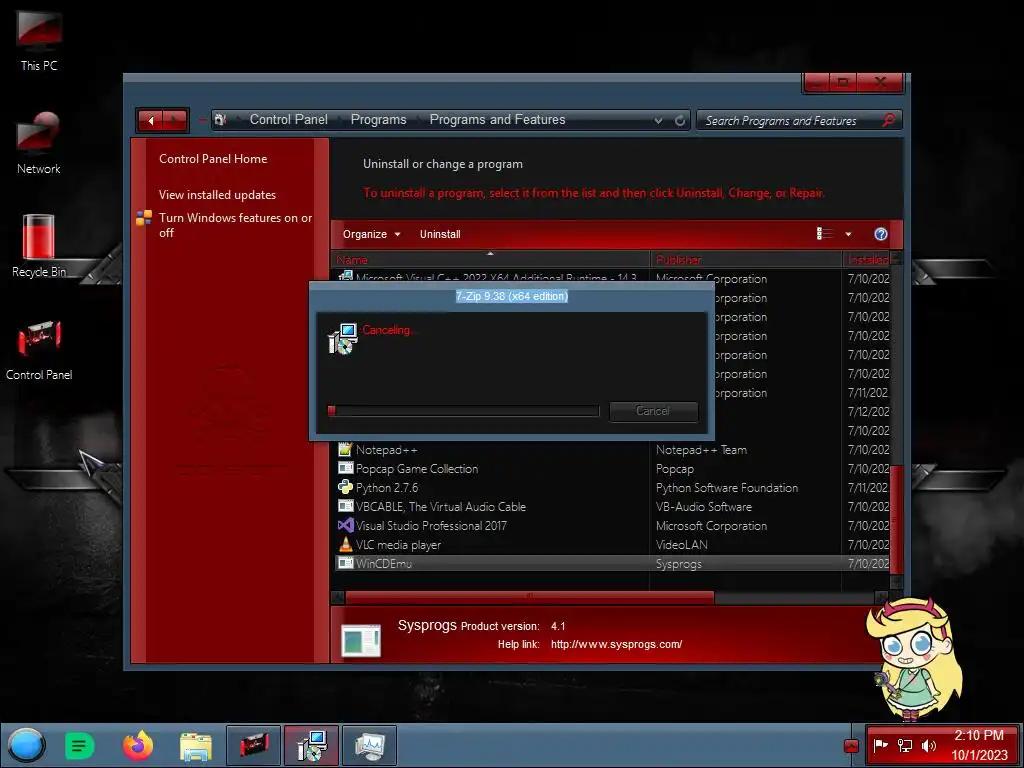Select the WinCDEmu row
Image resolution: width=1024 pixels, height=768 pixels.
click(x=612, y=563)
